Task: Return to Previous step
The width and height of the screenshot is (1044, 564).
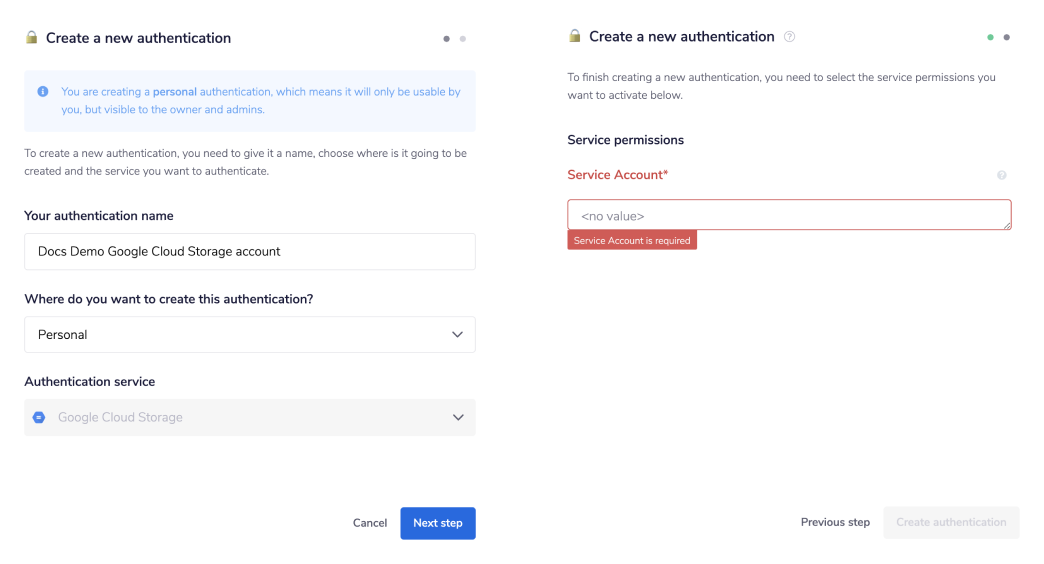Action: pyautogui.click(x=835, y=522)
